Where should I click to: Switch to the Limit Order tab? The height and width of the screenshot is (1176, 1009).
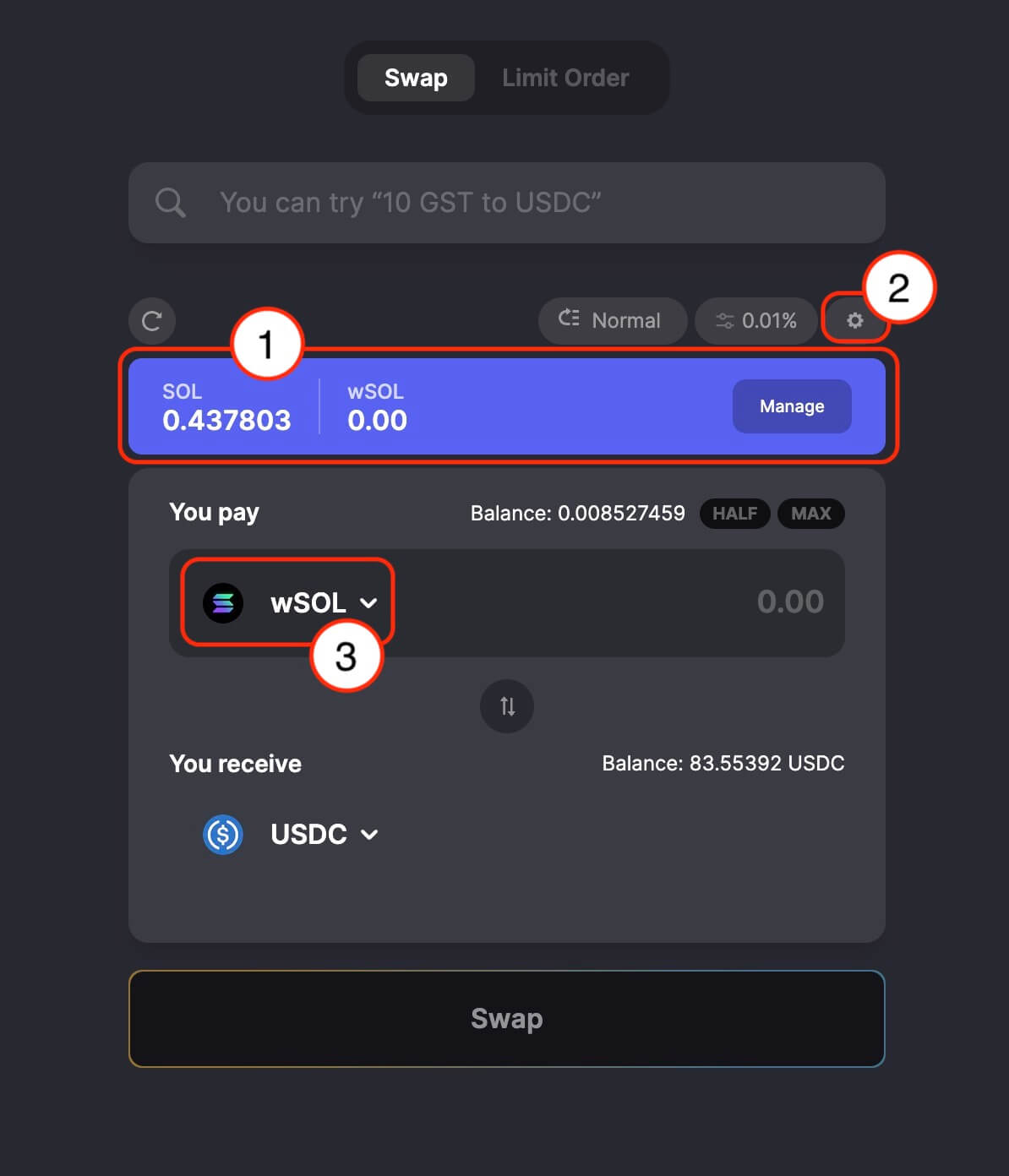coord(565,78)
